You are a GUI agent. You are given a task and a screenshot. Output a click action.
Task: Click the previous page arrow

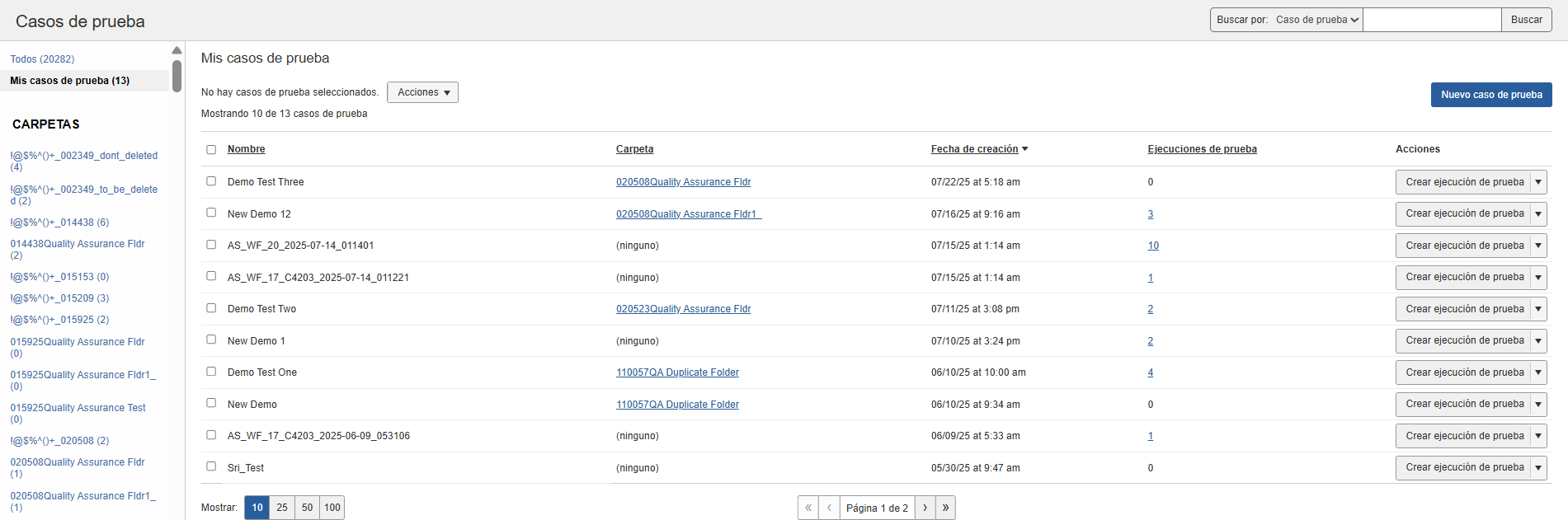coord(829,508)
